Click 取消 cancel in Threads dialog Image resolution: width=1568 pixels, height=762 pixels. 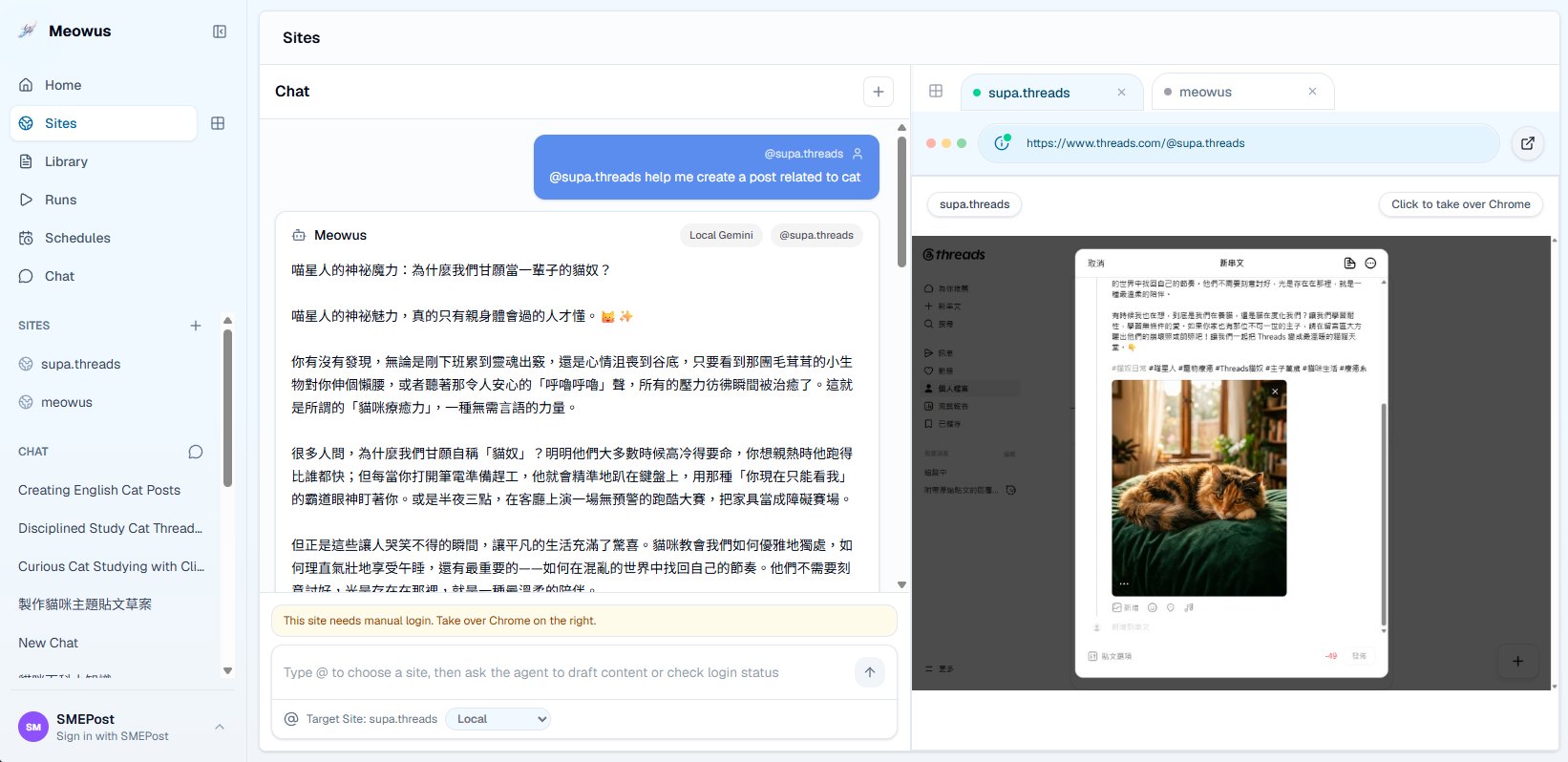[1096, 263]
